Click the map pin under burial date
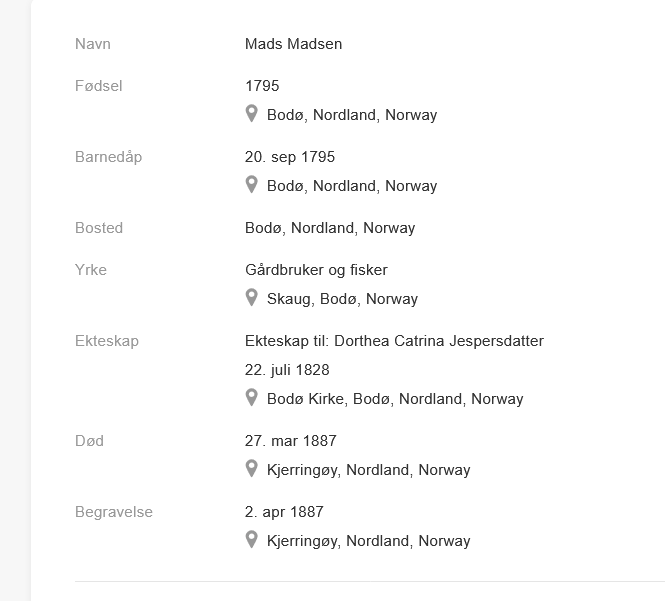 (x=251, y=540)
